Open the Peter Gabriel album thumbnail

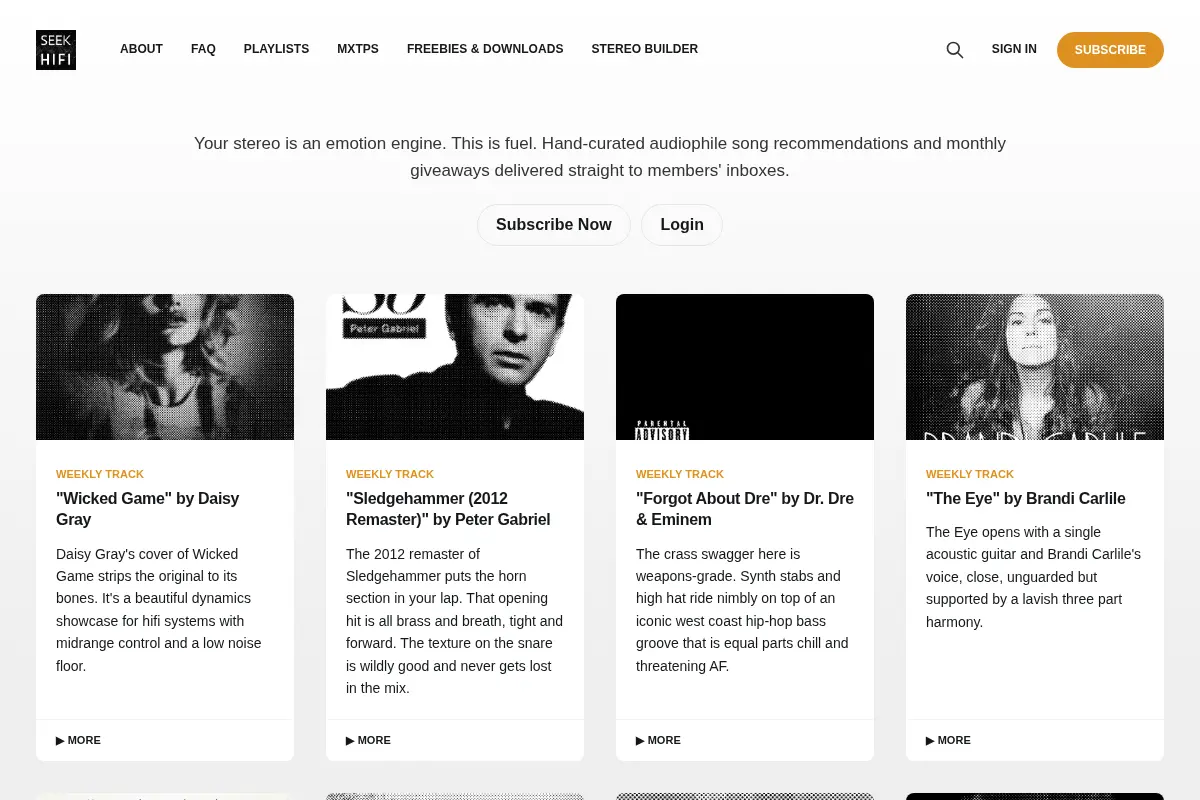(455, 367)
